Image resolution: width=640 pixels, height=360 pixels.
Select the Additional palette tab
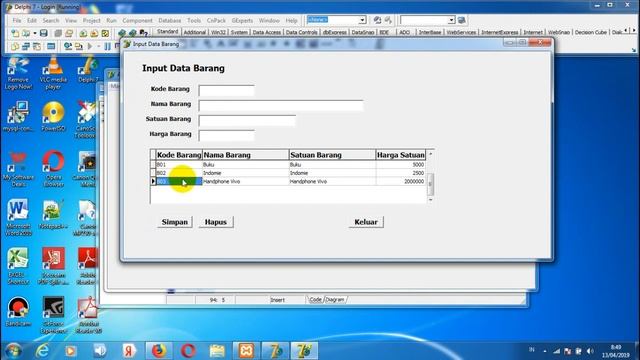click(195, 32)
